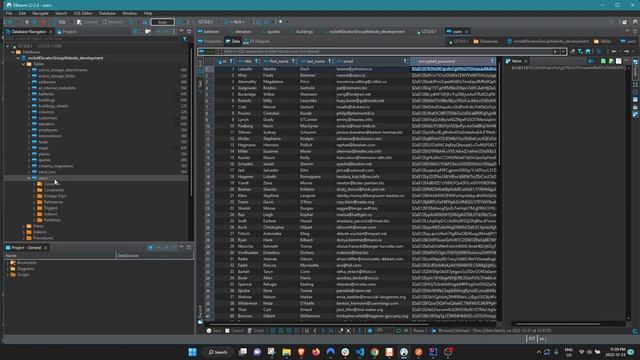Switch to the Properties sub-tab
Viewport: 640px width, 360px height.
[x=210, y=42]
